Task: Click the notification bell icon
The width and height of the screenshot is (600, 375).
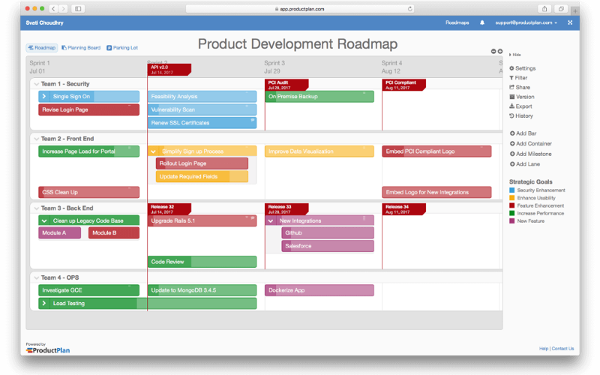Action: pyautogui.click(x=482, y=23)
